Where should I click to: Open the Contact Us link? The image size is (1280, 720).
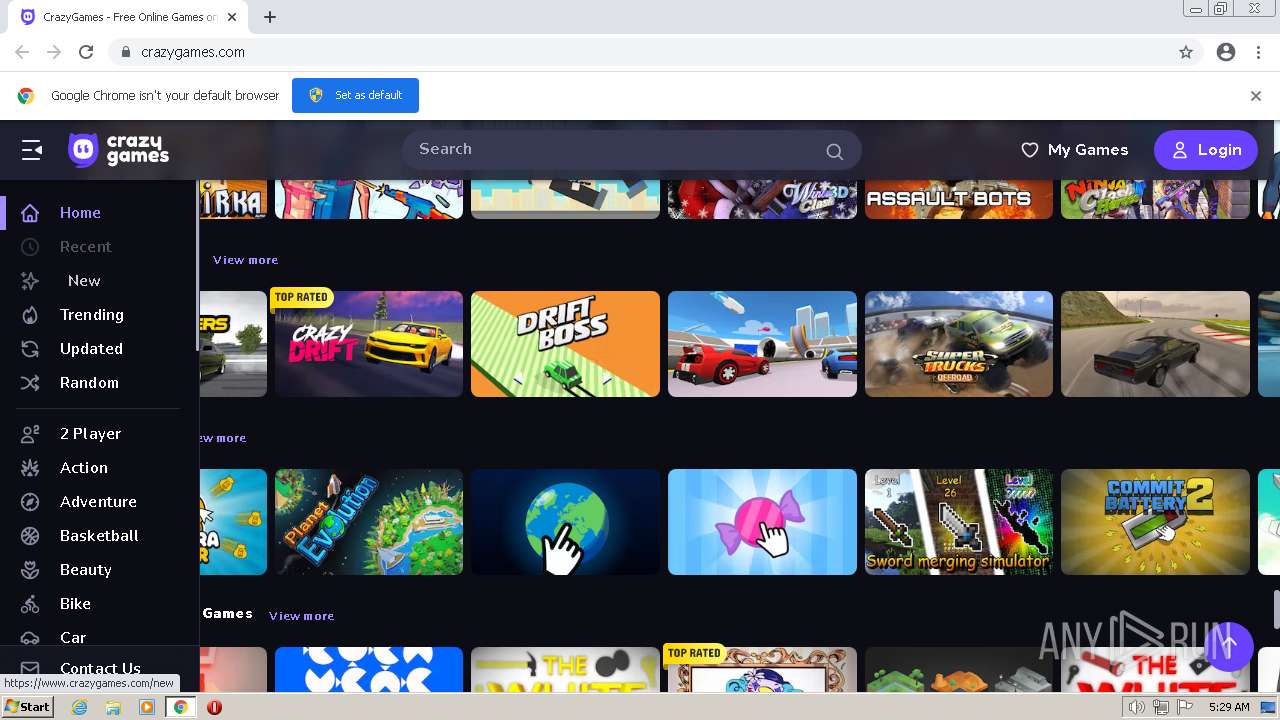coord(100,668)
